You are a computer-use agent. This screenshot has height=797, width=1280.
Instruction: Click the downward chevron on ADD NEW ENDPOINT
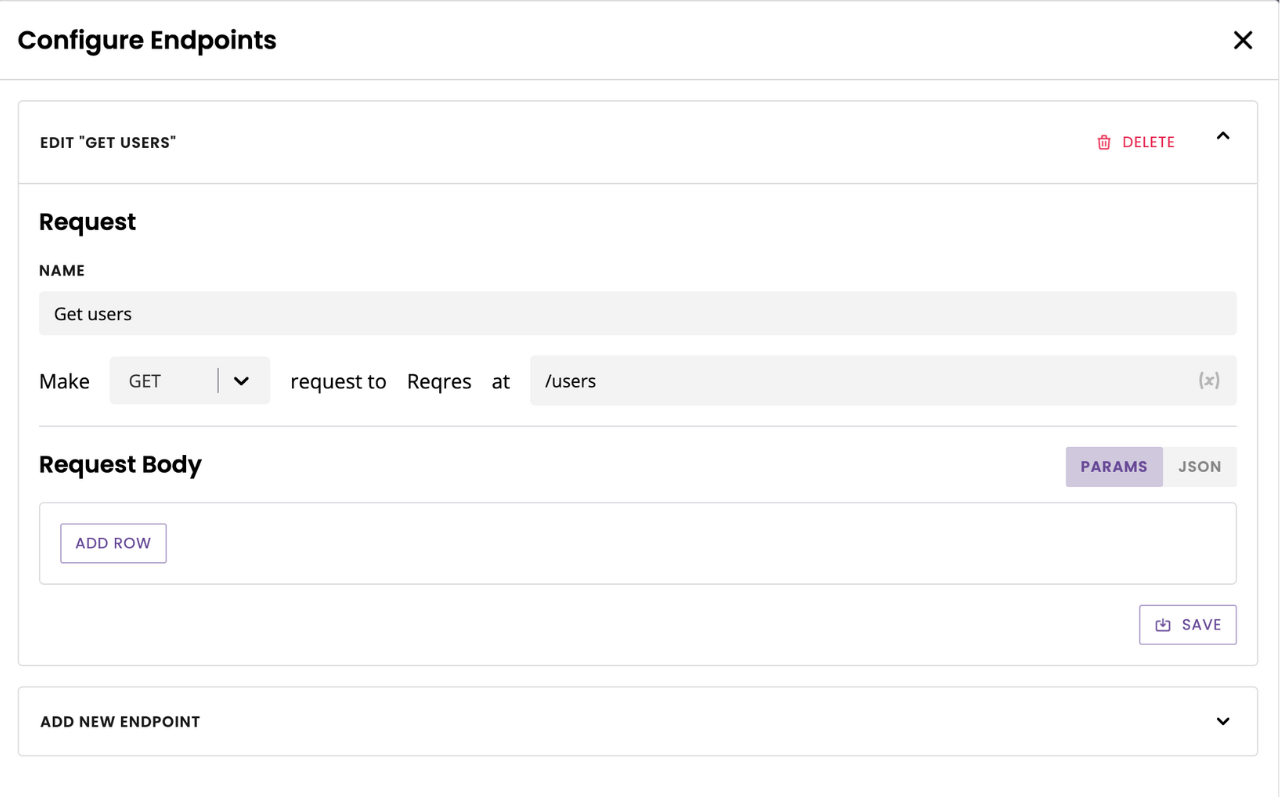tap(1222, 721)
